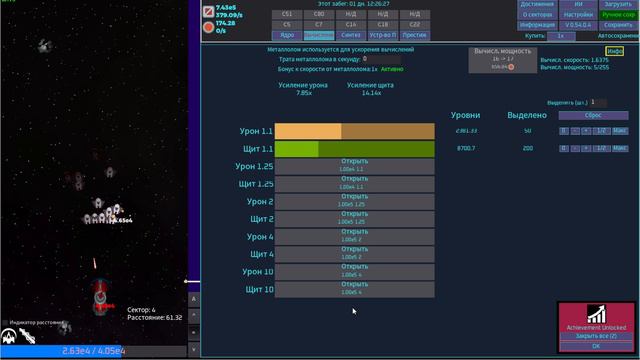The image size is (640, 360).
Task: Open the О секторах page
Action: pyautogui.click(x=537, y=15)
